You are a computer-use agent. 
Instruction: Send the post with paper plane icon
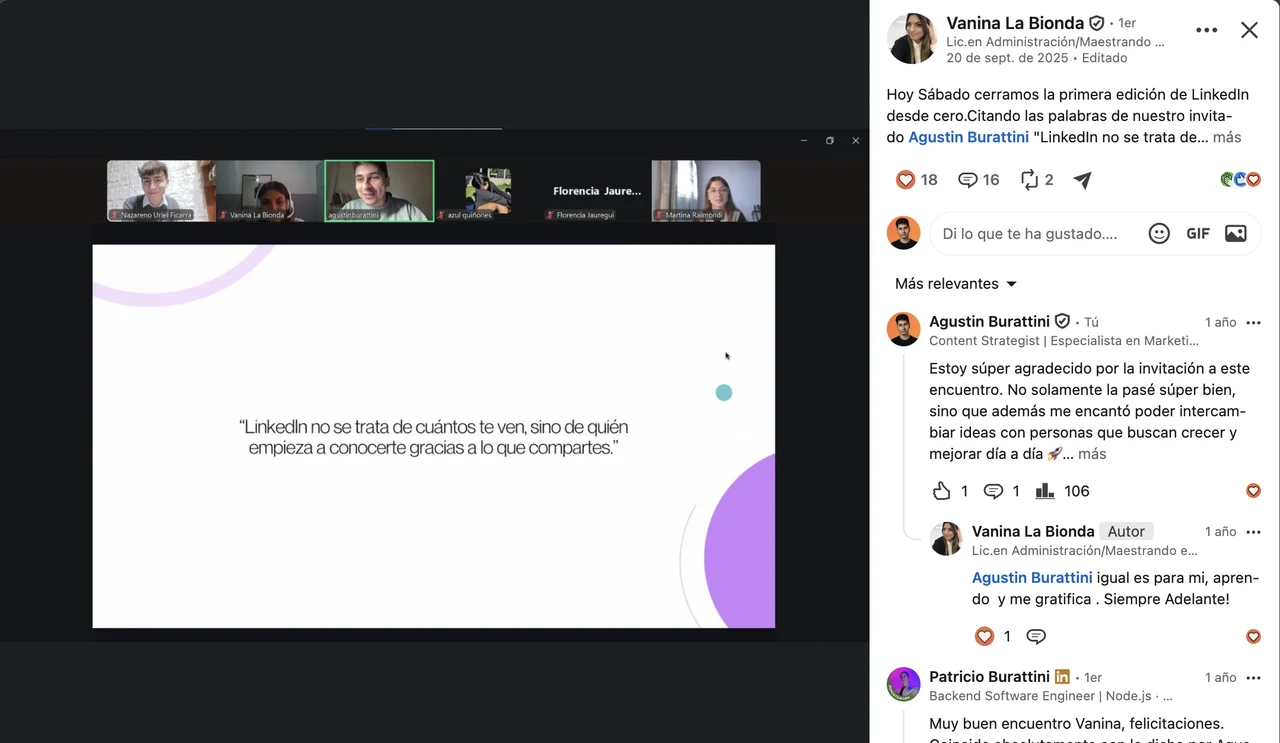click(x=1082, y=180)
